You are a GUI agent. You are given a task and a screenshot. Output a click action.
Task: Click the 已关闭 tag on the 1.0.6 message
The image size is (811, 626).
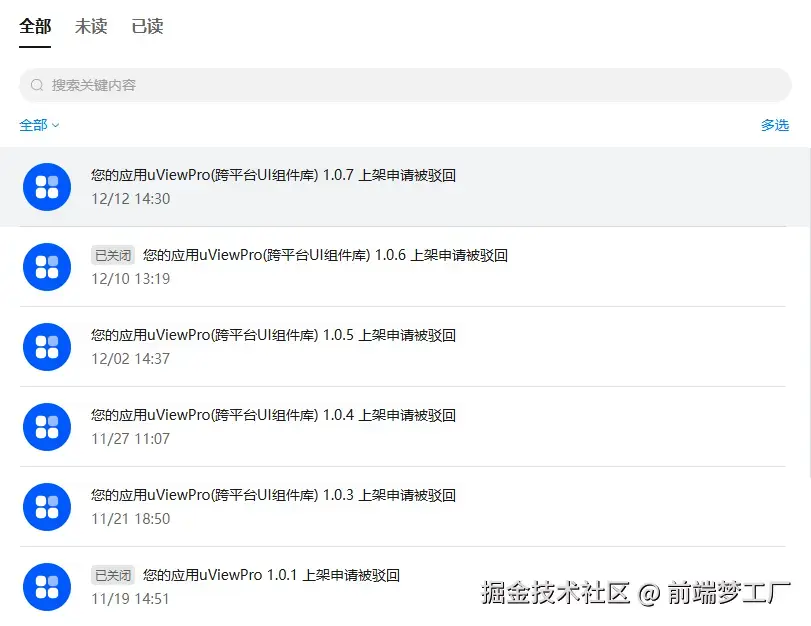tap(113, 255)
